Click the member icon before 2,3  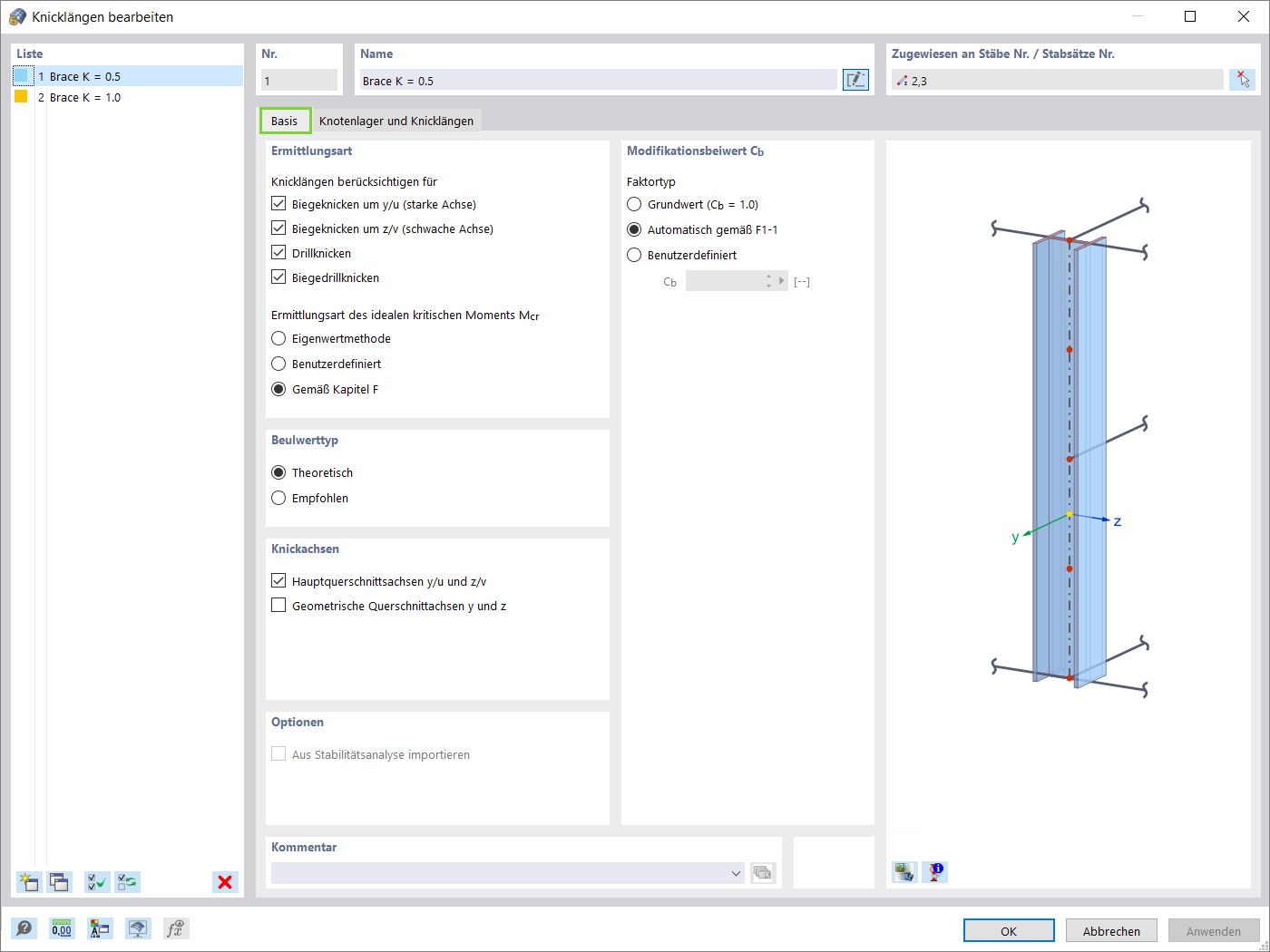902,81
